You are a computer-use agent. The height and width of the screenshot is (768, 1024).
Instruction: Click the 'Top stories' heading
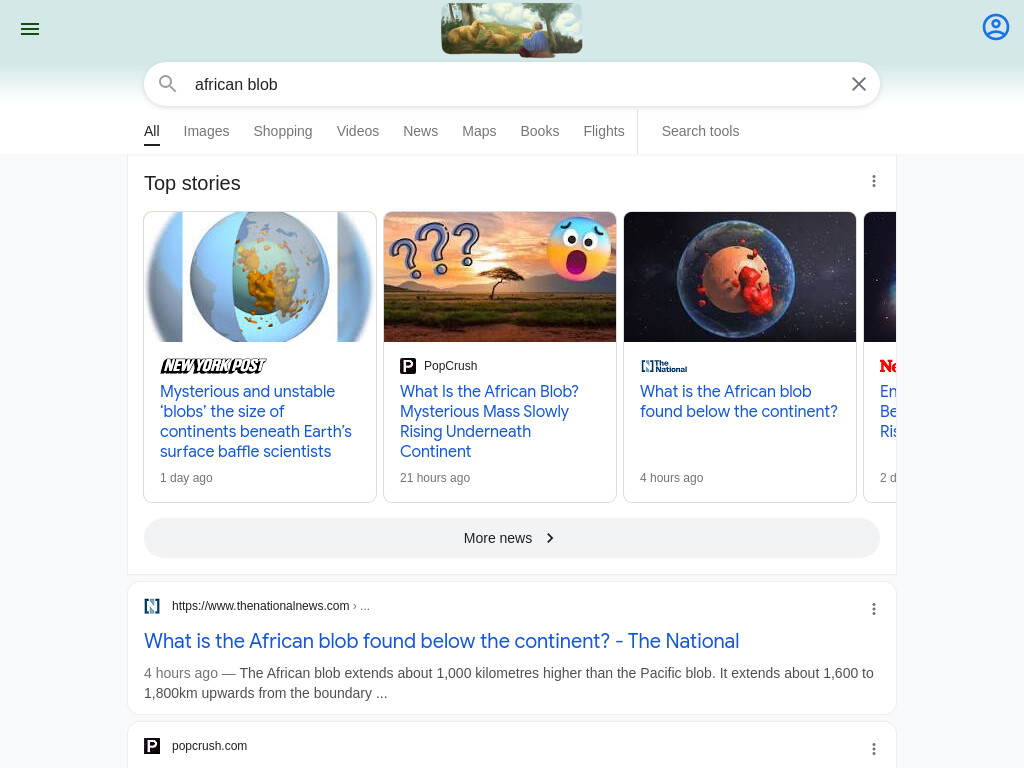(192, 184)
